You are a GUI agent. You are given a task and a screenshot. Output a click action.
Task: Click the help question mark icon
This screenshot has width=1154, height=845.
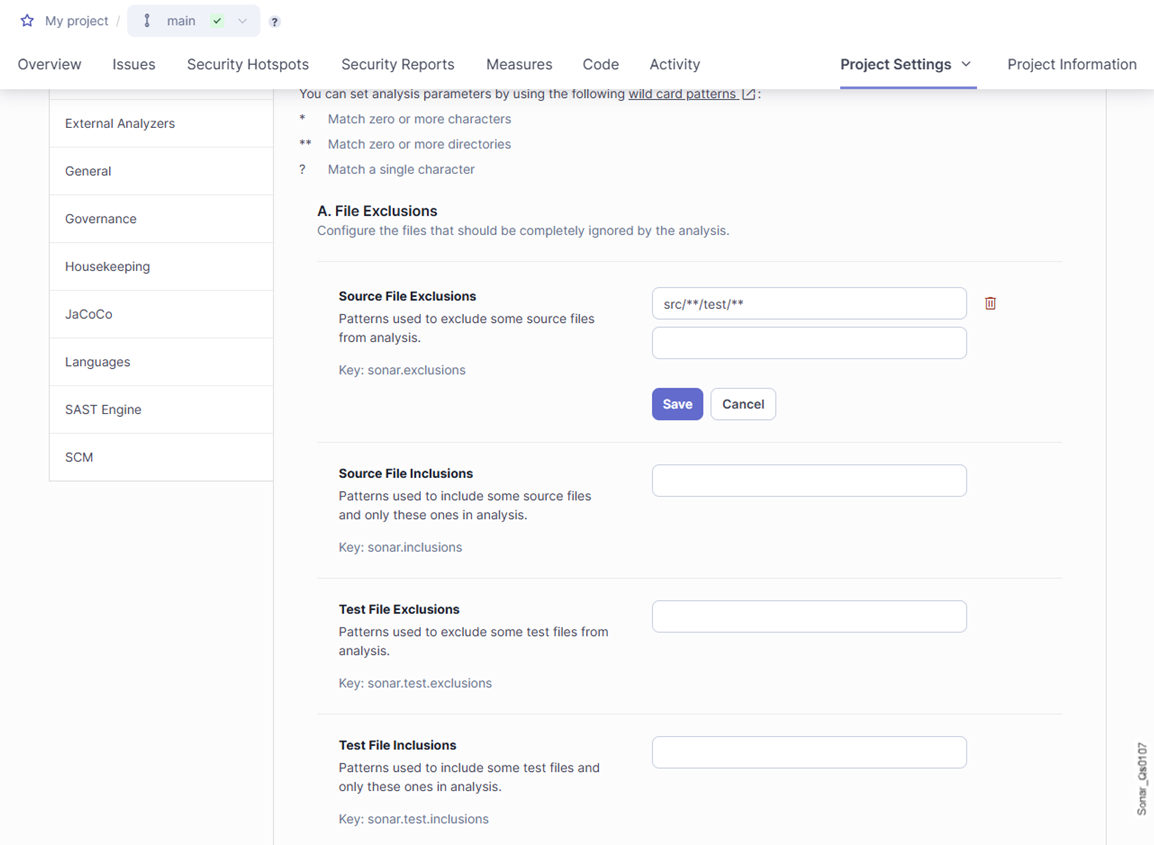pyautogui.click(x=274, y=22)
